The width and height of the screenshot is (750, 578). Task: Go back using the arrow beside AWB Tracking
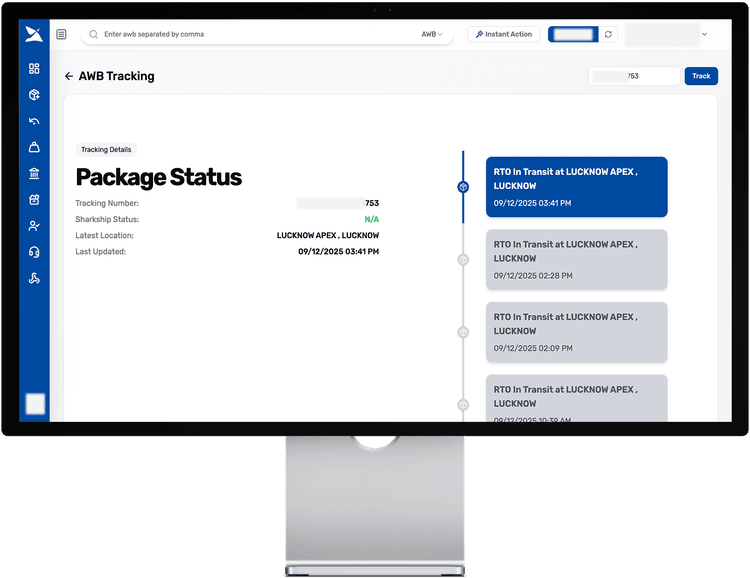(x=69, y=76)
